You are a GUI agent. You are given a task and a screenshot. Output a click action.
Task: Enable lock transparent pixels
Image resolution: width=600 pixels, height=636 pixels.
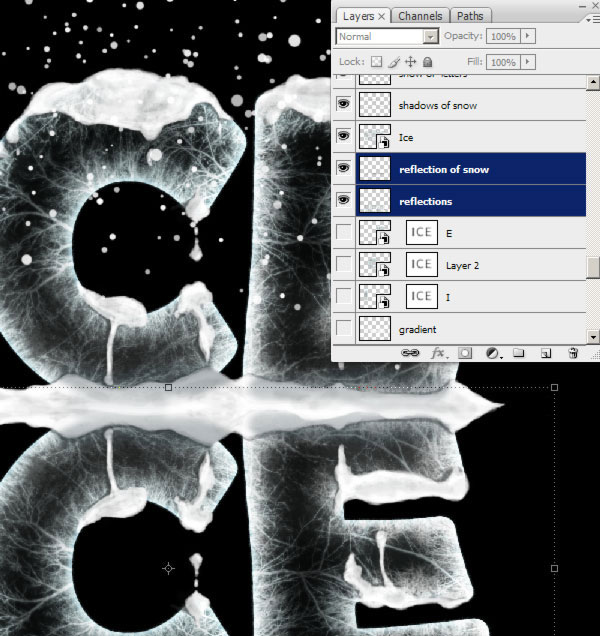tap(375, 62)
